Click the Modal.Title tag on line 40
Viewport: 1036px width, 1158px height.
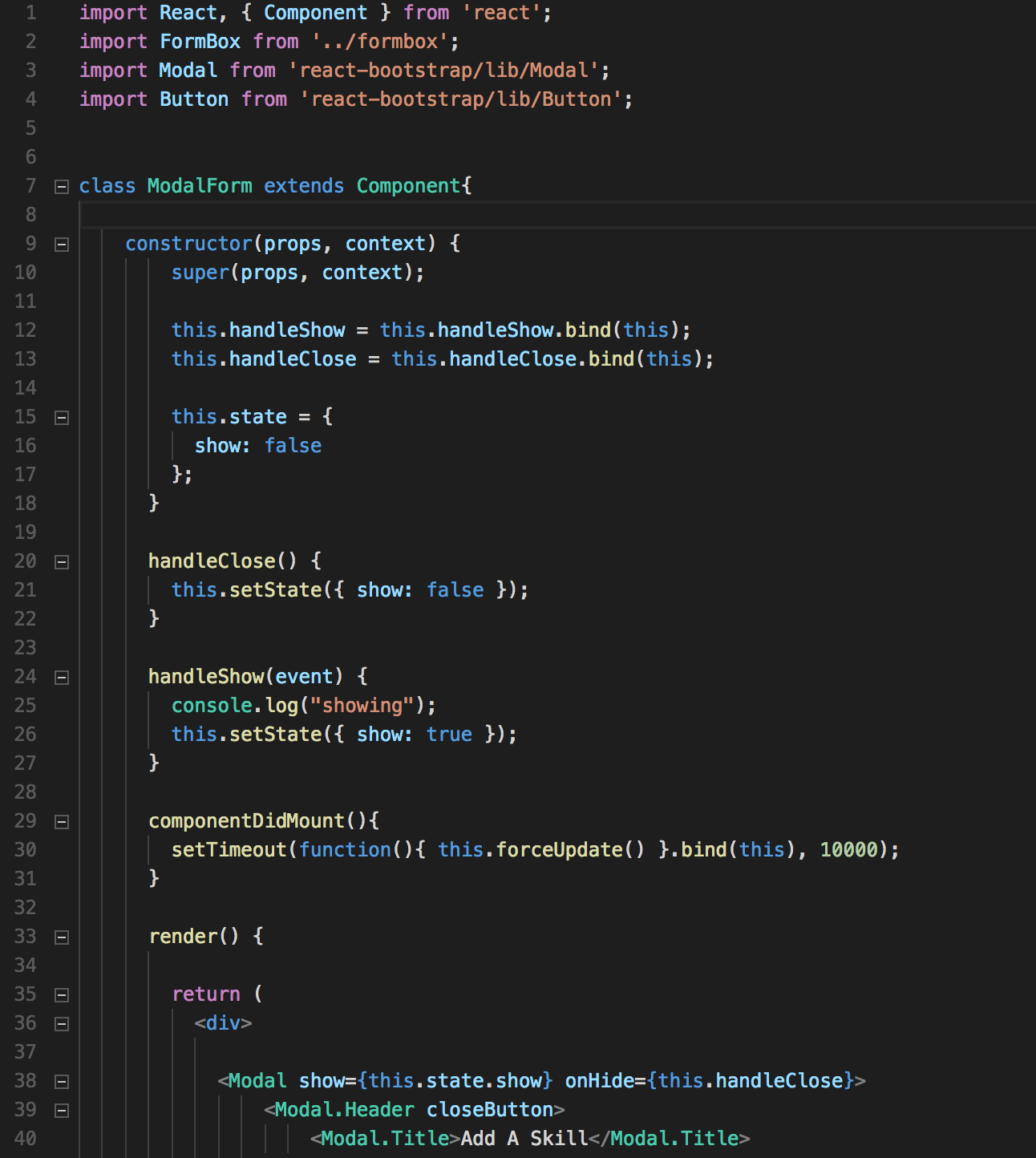[x=385, y=1138]
